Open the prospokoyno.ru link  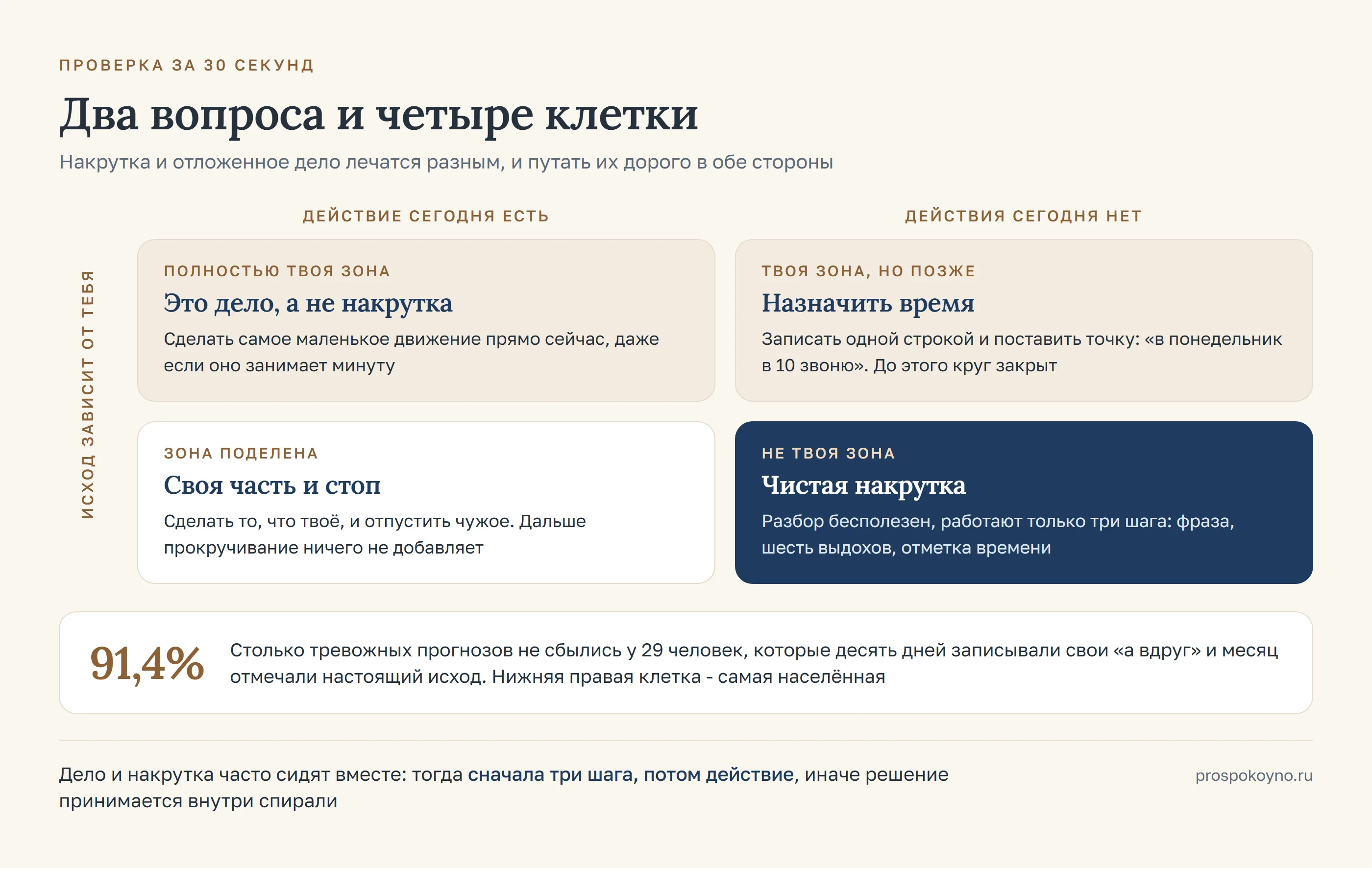[x=1253, y=775]
